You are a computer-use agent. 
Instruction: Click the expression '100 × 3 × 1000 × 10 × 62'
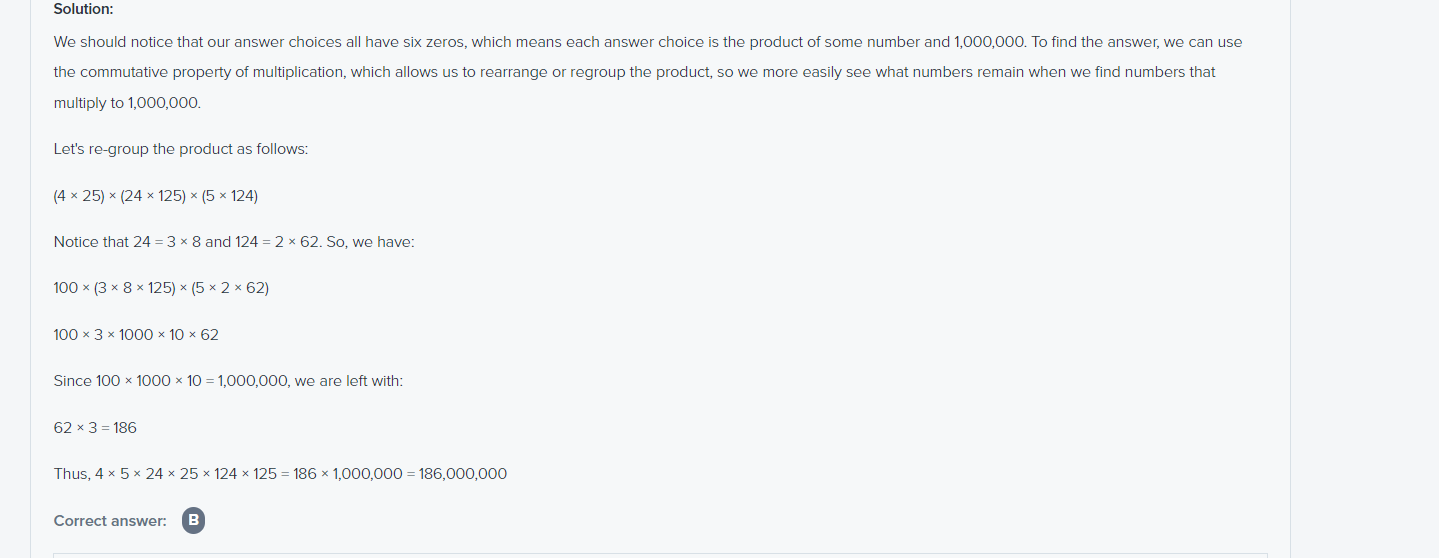tap(136, 334)
